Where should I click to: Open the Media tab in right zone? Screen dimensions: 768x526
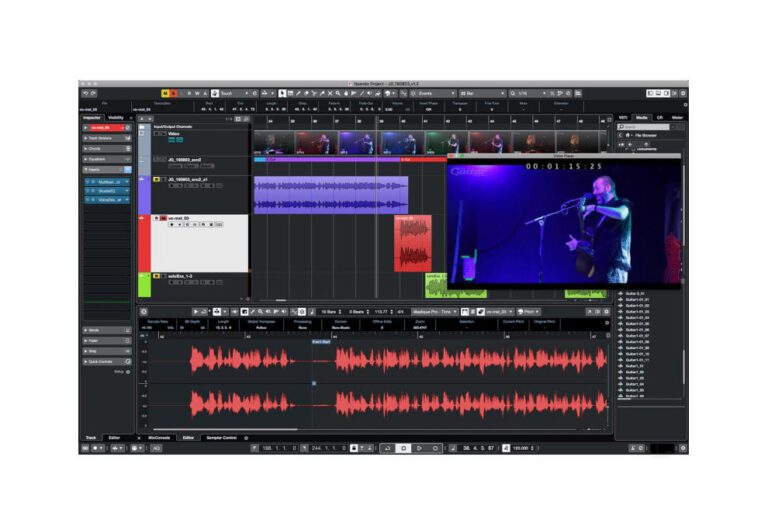coord(642,118)
